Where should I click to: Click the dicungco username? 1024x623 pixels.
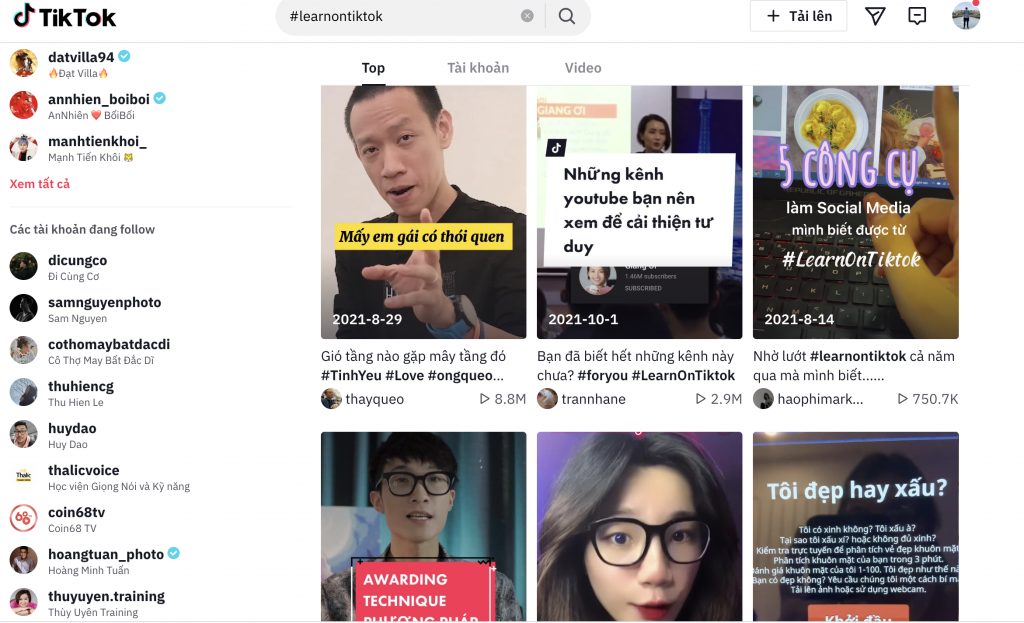77,261
